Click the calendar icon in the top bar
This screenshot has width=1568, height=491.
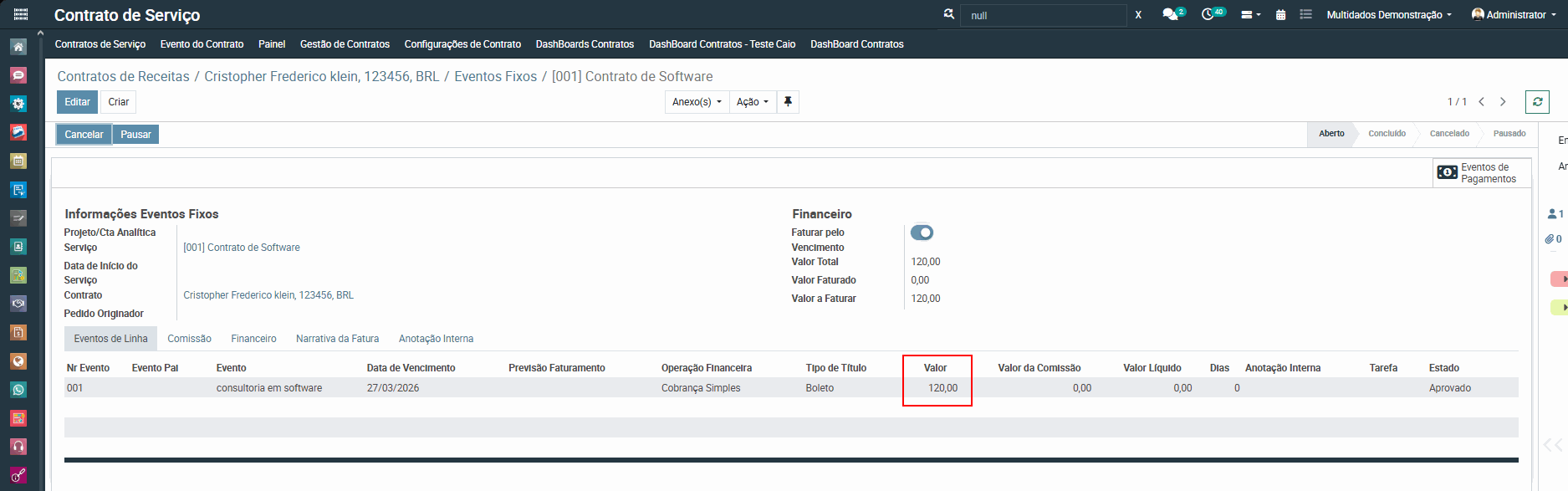click(1280, 15)
